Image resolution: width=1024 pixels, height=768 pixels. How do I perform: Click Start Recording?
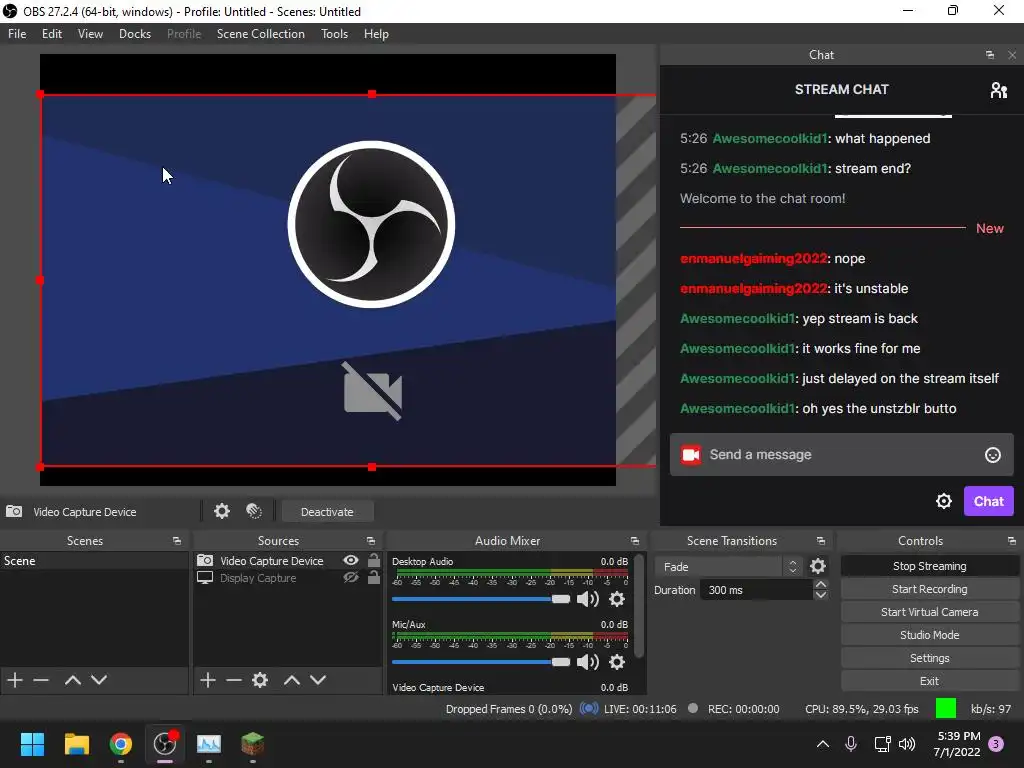pos(929,589)
